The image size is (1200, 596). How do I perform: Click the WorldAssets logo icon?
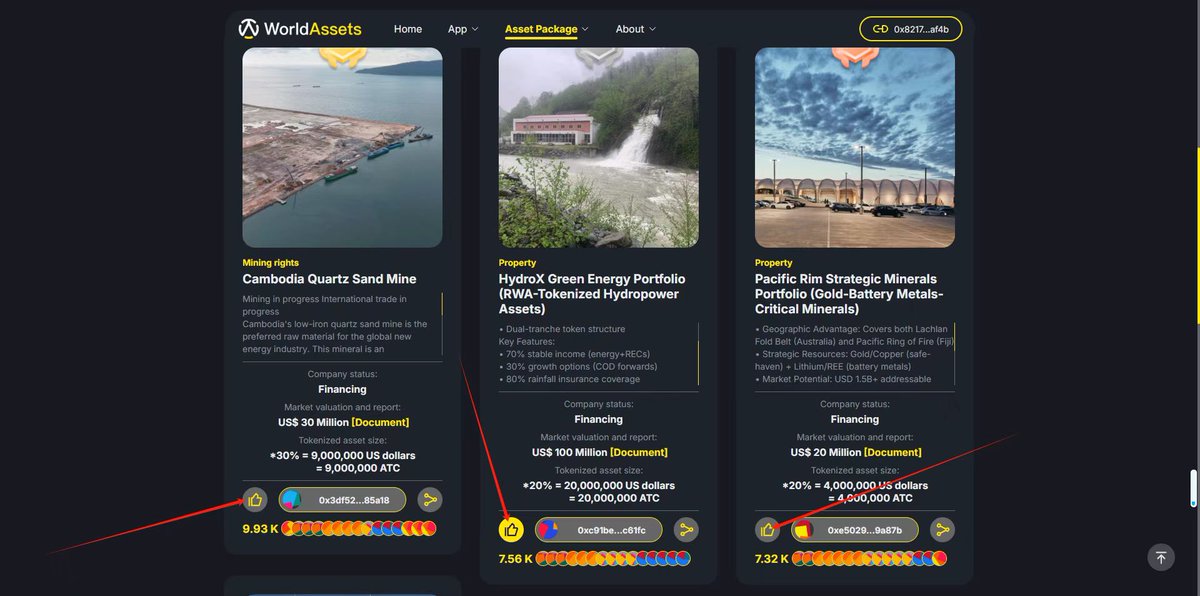[249, 29]
